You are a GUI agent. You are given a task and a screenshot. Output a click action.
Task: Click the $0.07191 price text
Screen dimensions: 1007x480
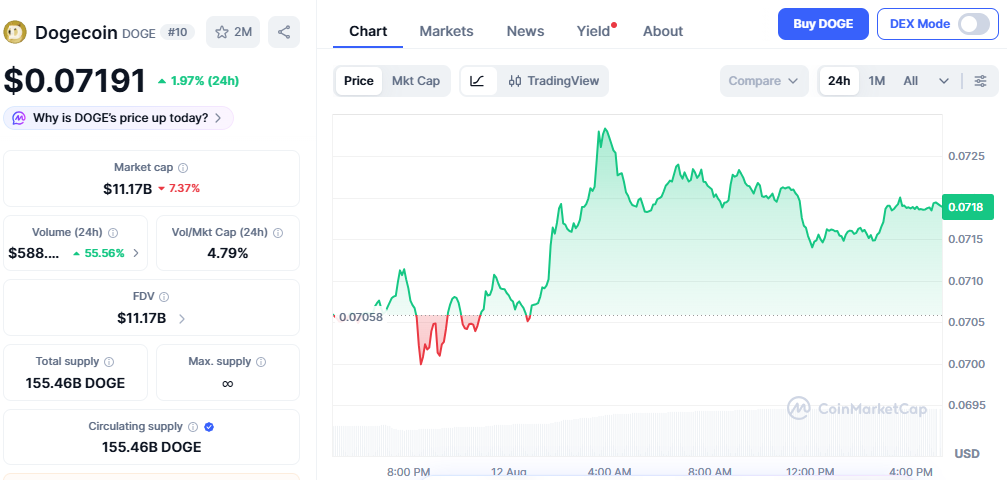pyautogui.click(x=75, y=81)
